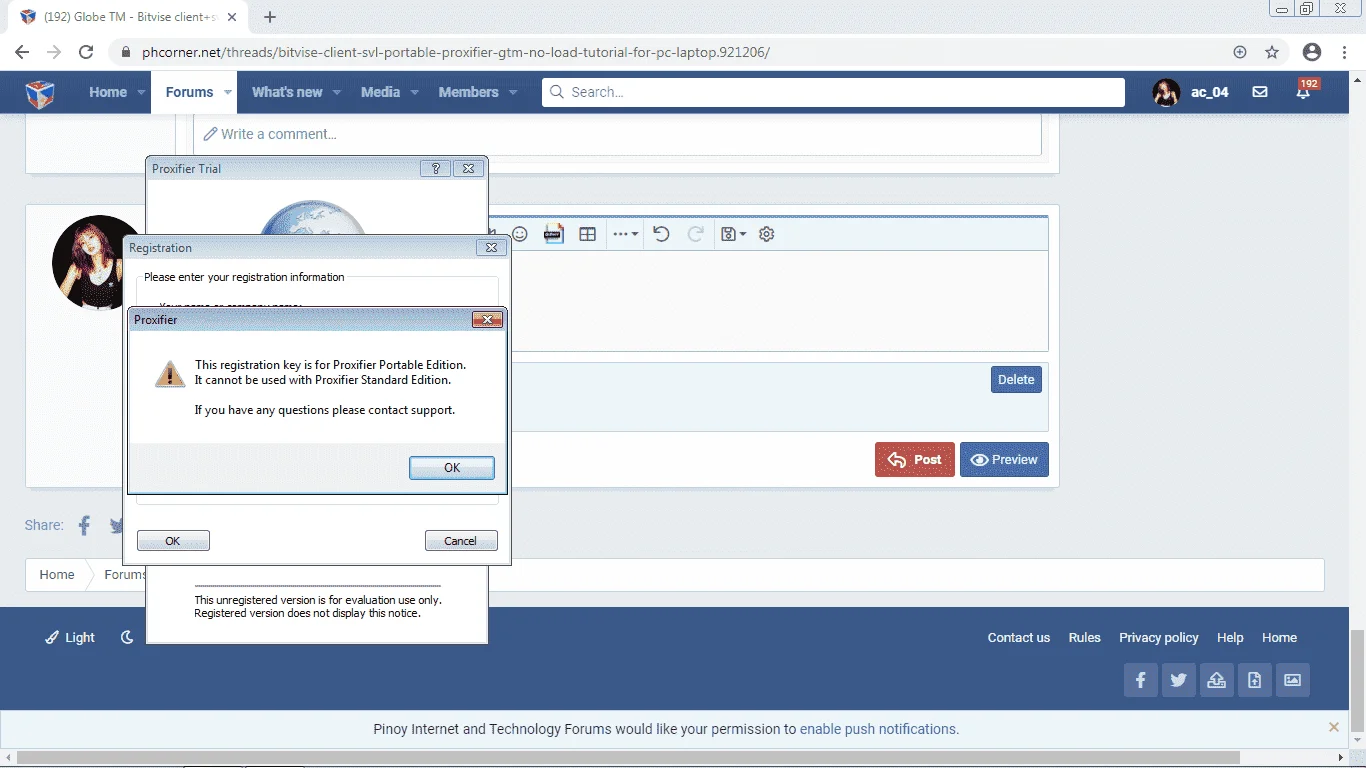Image resolution: width=1366 pixels, height=768 pixels.
Task: Expand the What's new dropdown arrow
Action: point(337,92)
